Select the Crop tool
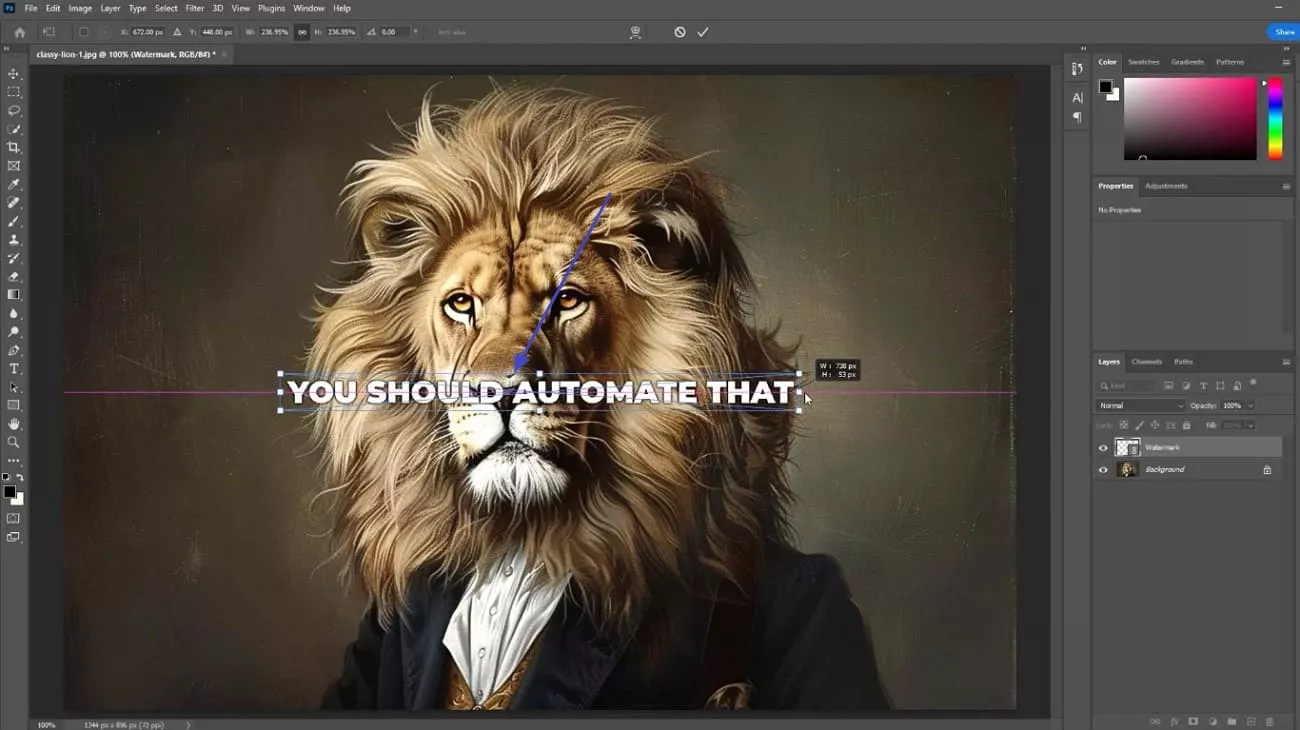The width and height of the screenshot is (1300, 730). (x=14, y=148)
